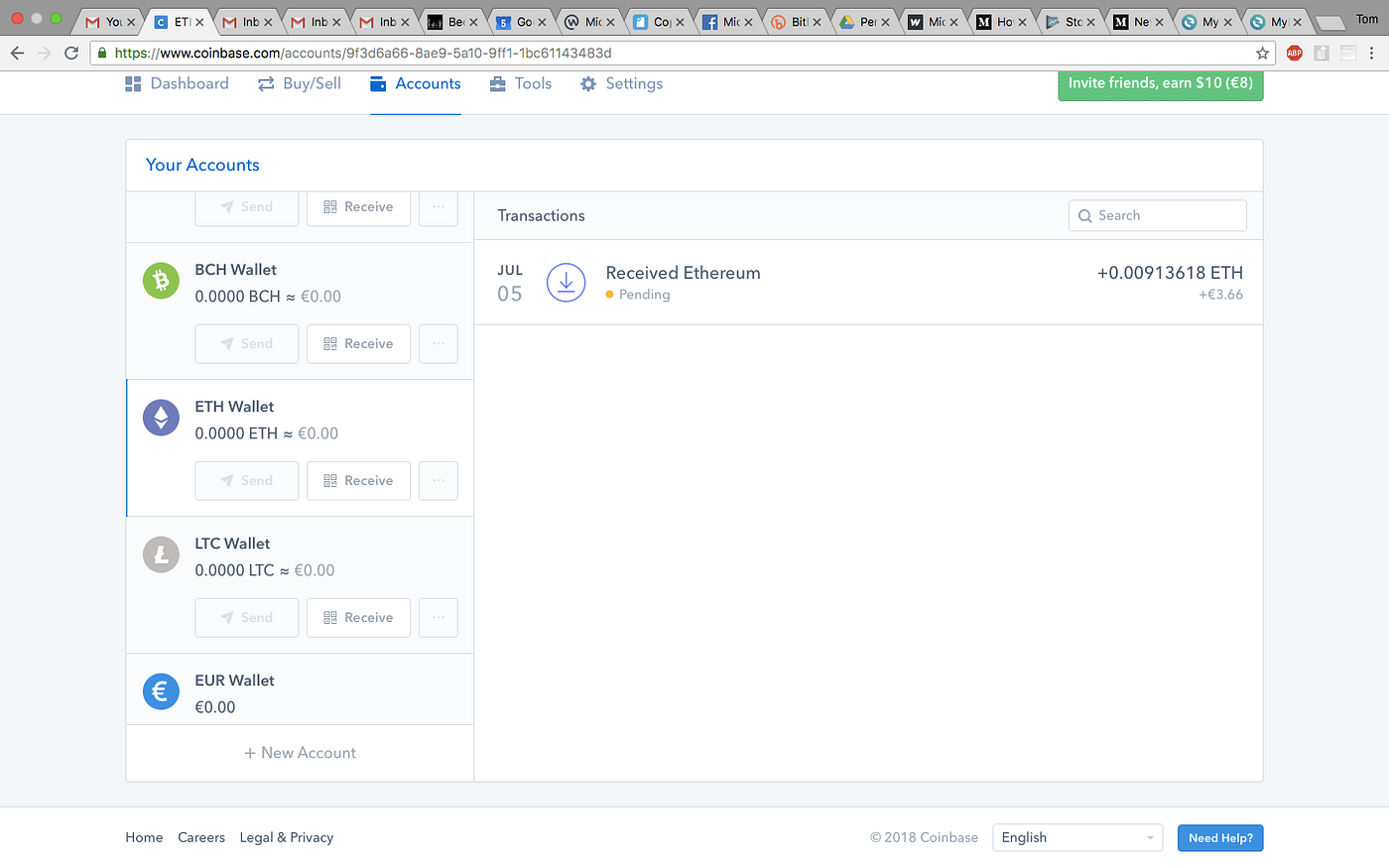The image size is (1389, 868).
Task: Select the BCH Wallet account name
Action: 236,270
